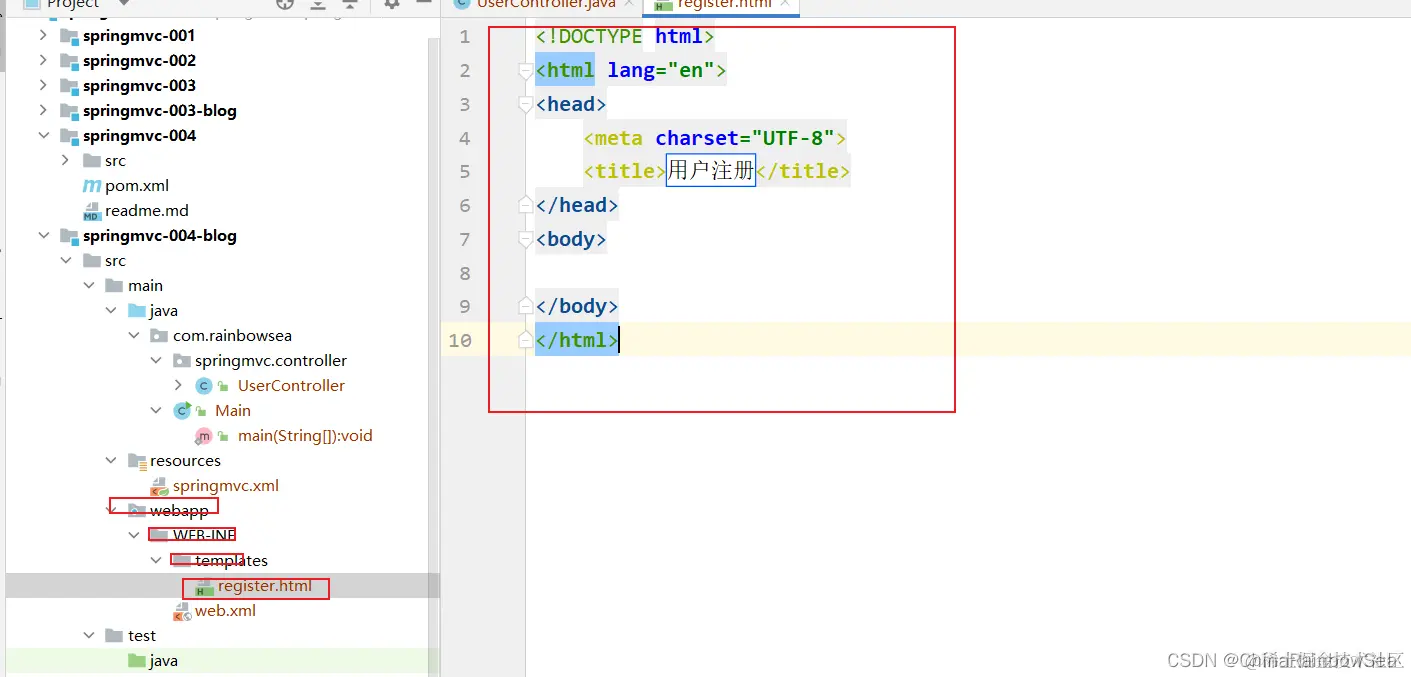Click the springmvc-003 module folder icon
Screen dimensions: 1411x677
[69, 85]
